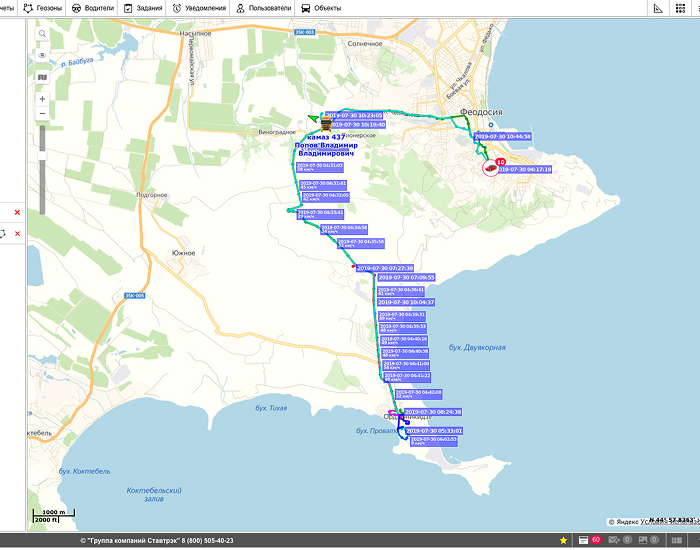Image resolution: width=700 pixels, height=550 pixels.
Task: Zoom out with the minus button
Action: (42, 114)
